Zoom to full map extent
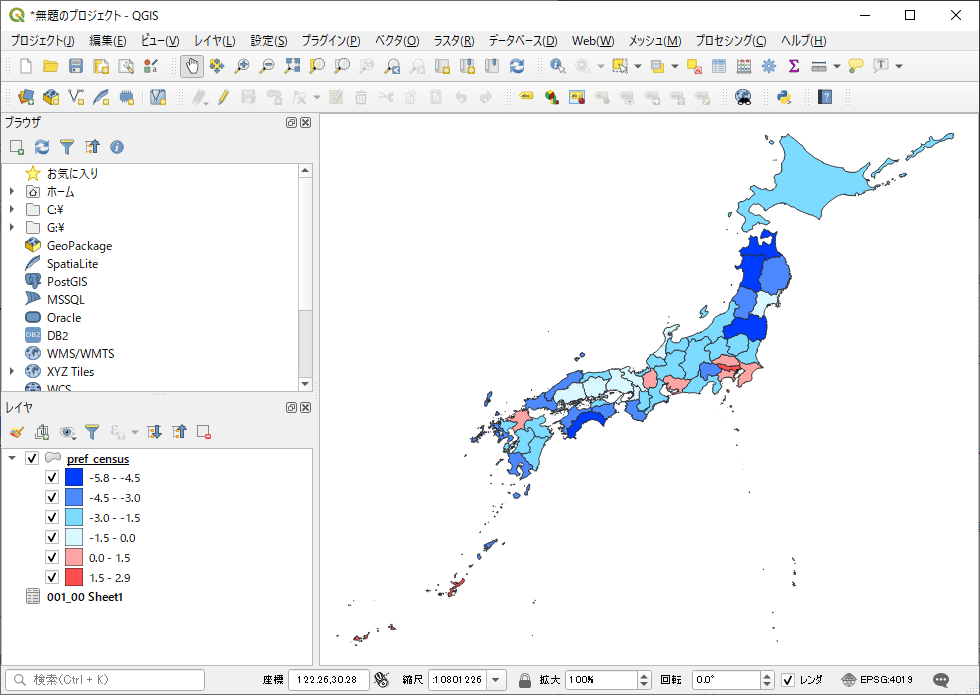Screen dimensions: 980x695 click(291, 65)
